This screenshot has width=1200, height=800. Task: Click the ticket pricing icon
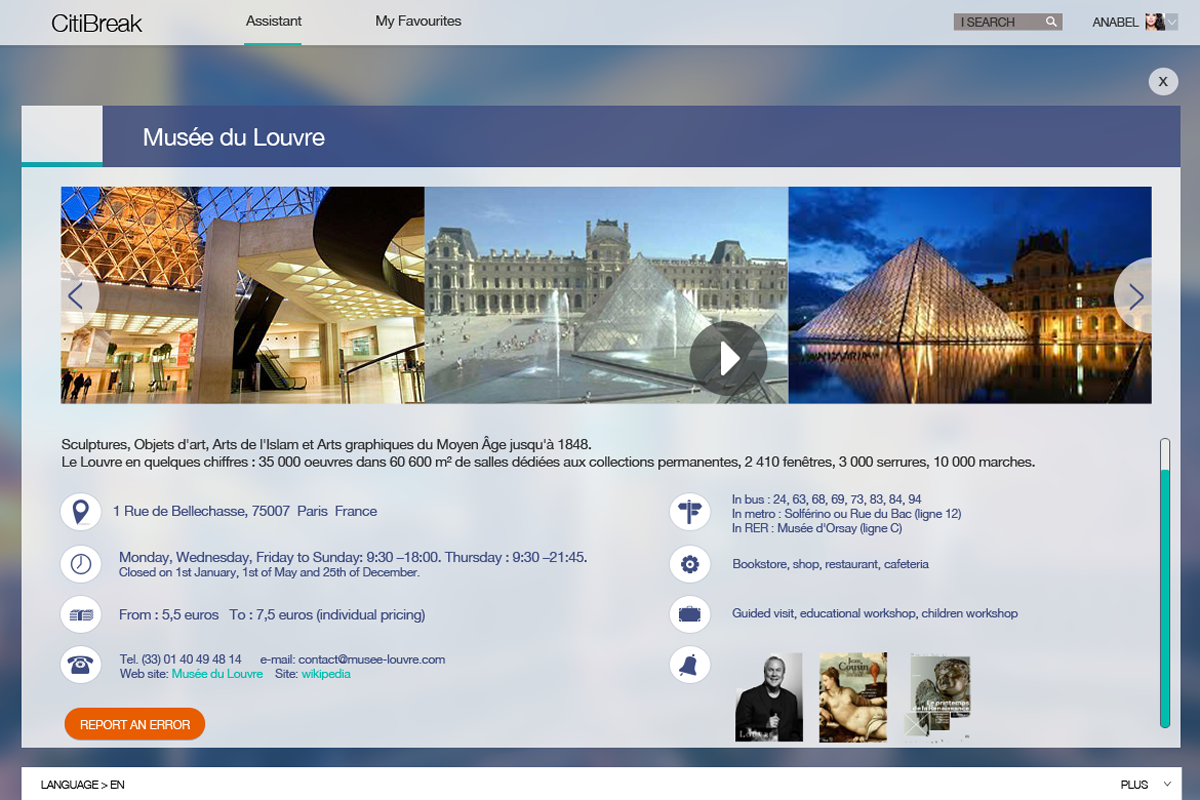(x=81, y=615)
